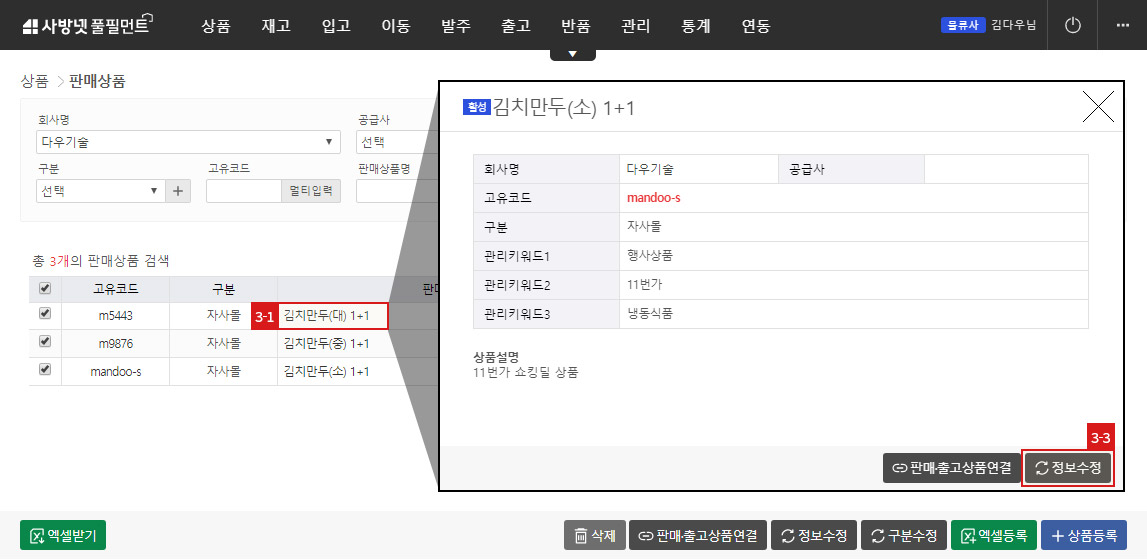Click the 상품 breadcrumb link
Image resolution: width=1147 pixels, height=560 pixels.
[35, 81]
